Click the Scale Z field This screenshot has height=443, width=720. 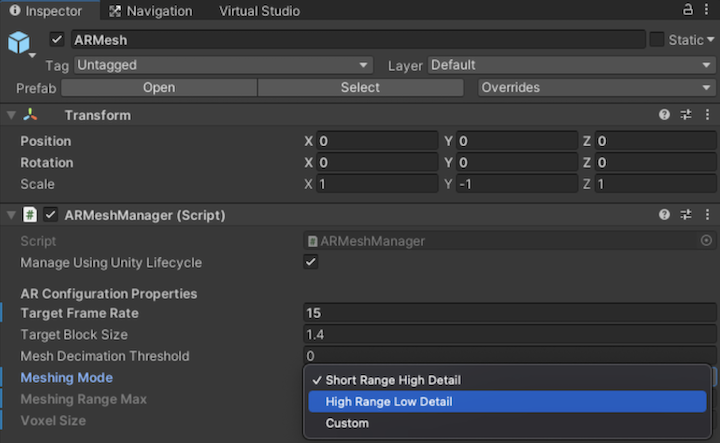point(656,184)
